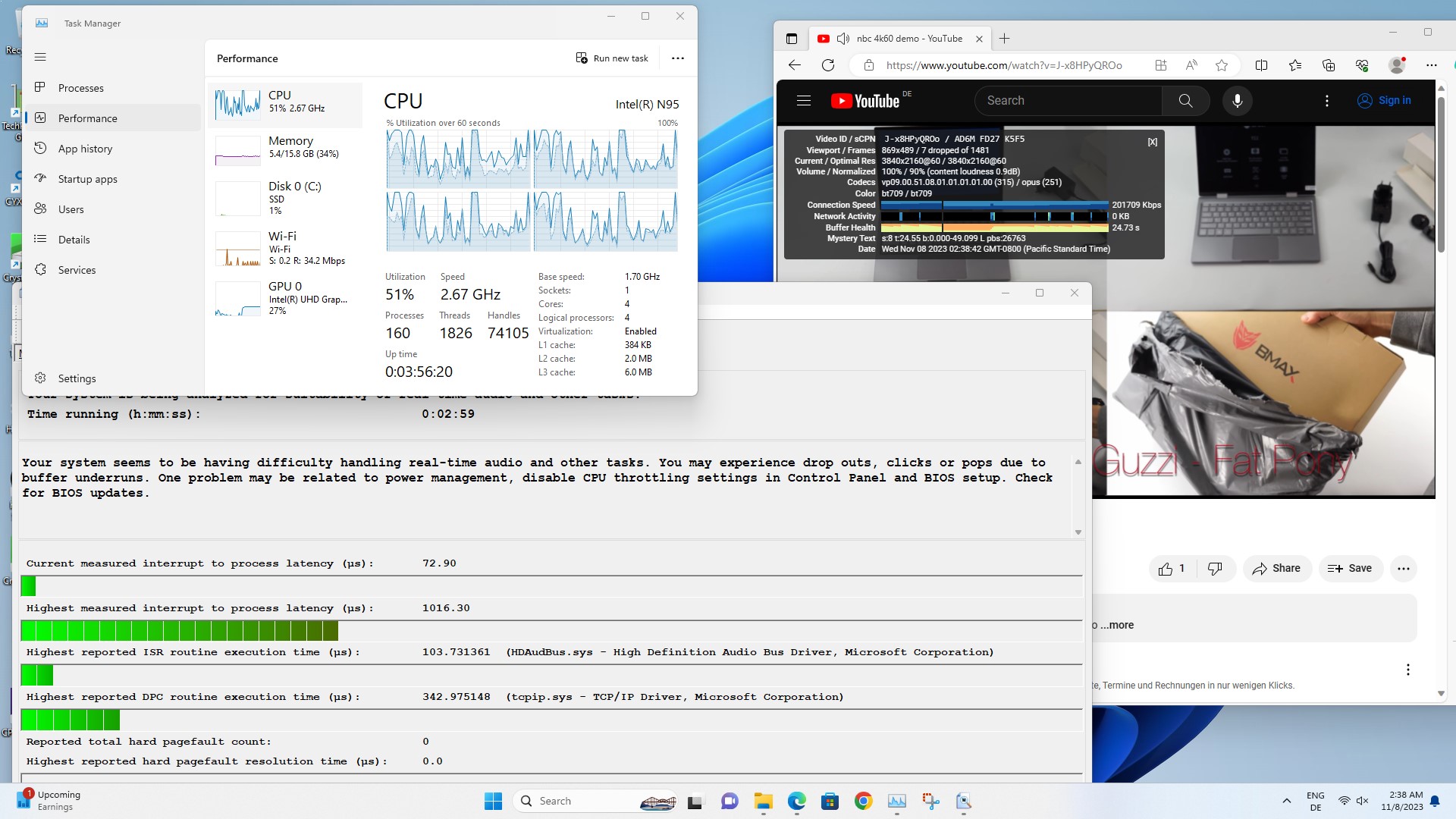Click YouTube search input field

[1068, 101]
